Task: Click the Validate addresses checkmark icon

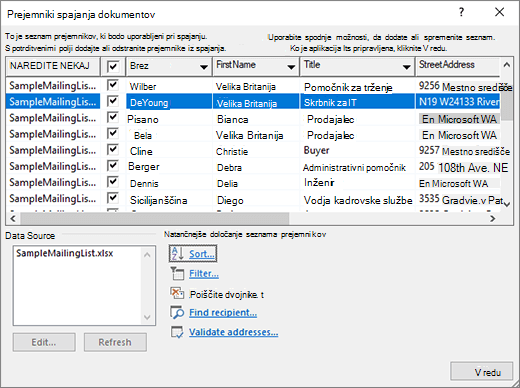Action: (177, 332)
